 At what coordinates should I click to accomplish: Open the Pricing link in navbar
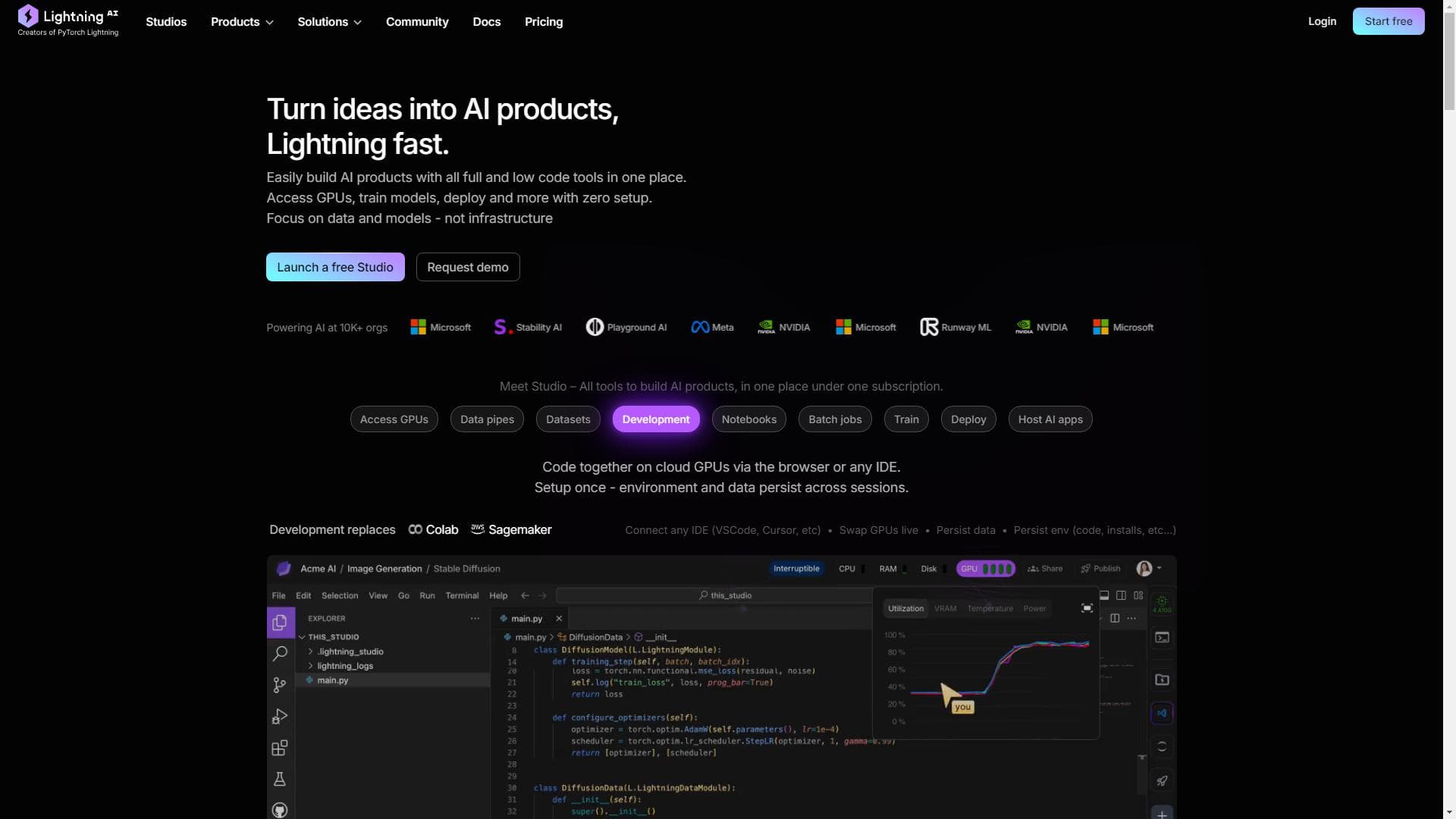[544, 22]
